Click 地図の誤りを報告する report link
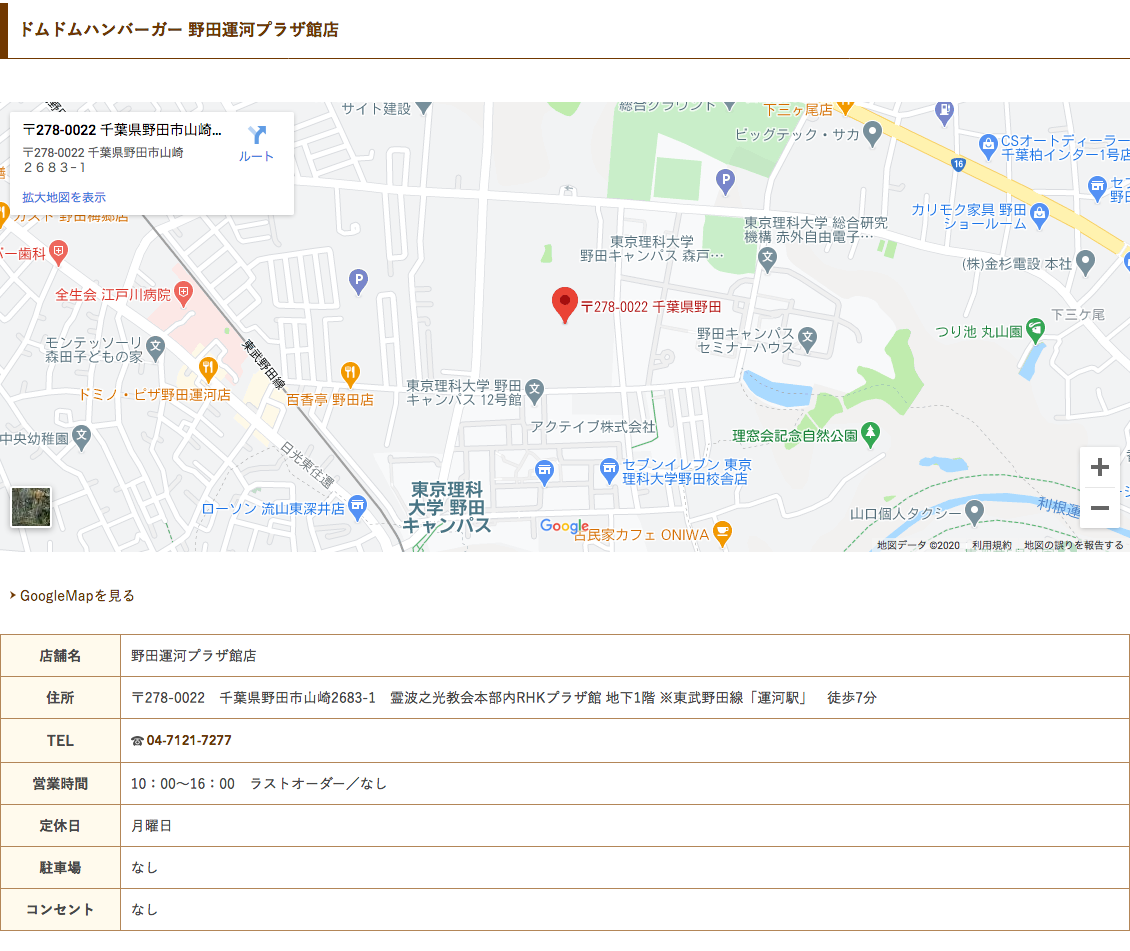Screen dimensions: 1130x951 pos(1074,545)
